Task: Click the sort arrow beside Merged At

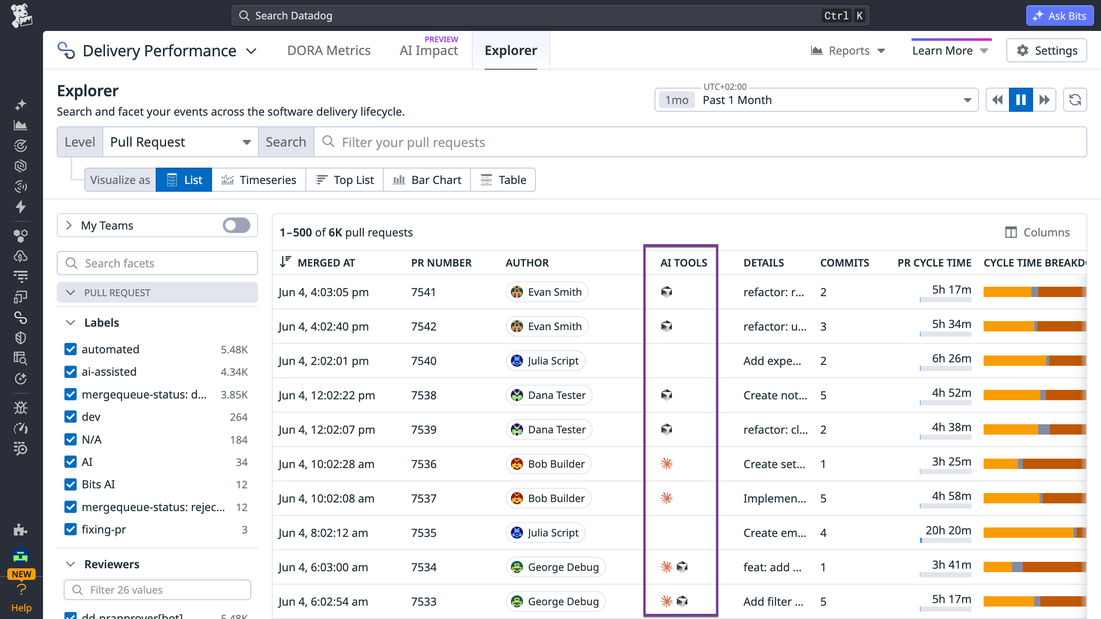Action: pos(285,262)
